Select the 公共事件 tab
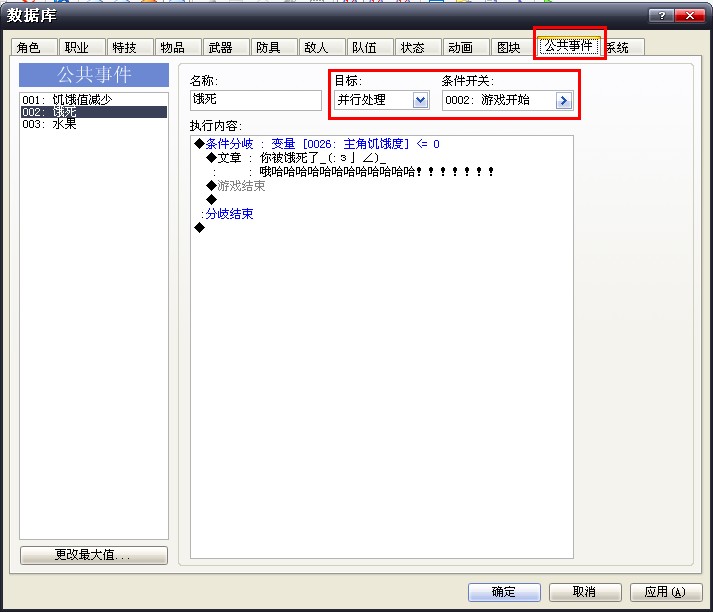 (x=569, y=45)
